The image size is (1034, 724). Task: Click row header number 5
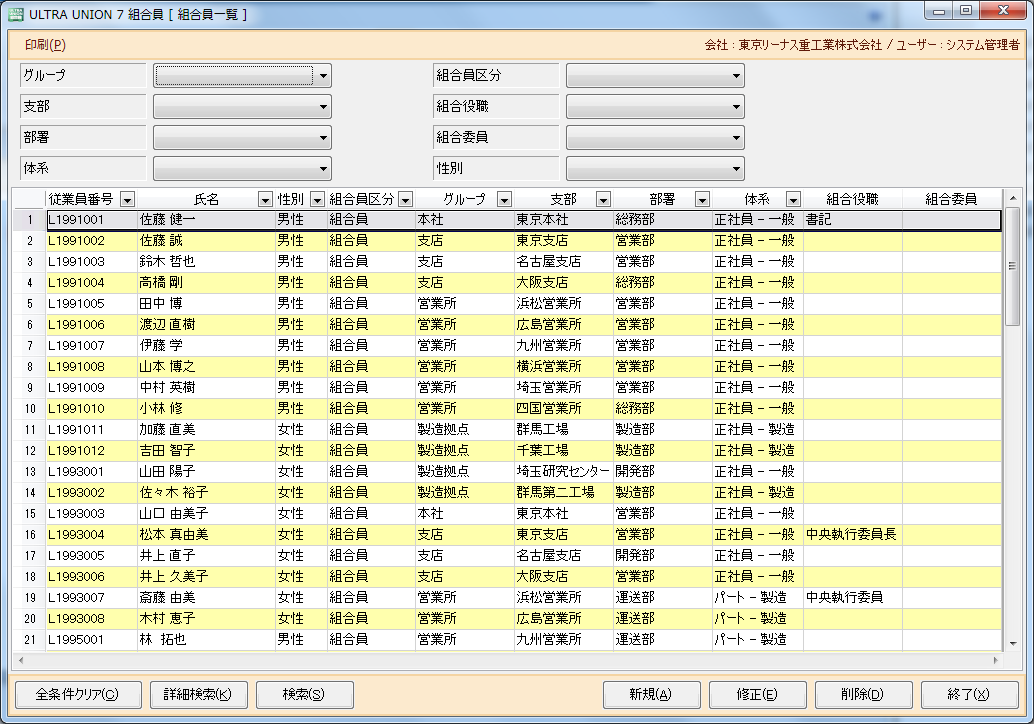click(30, 304)
